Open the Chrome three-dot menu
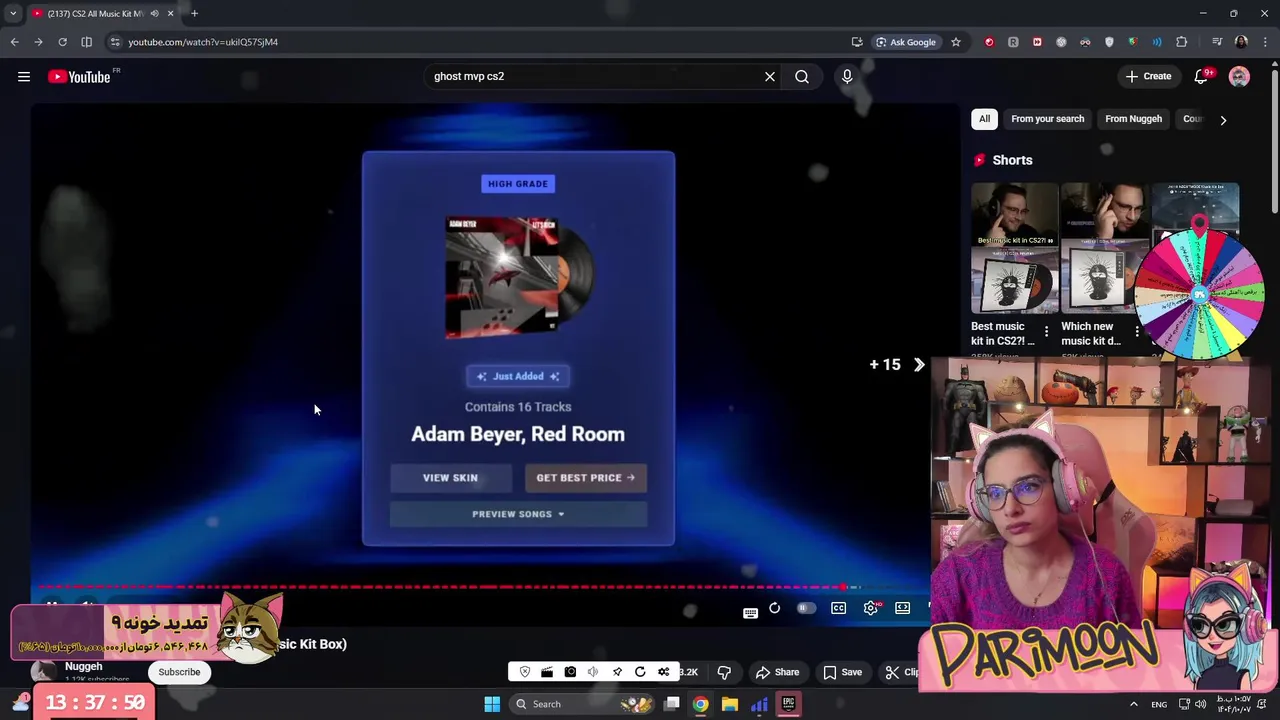The width and height of the screenshot is (1280, 720). [1266, 42]
